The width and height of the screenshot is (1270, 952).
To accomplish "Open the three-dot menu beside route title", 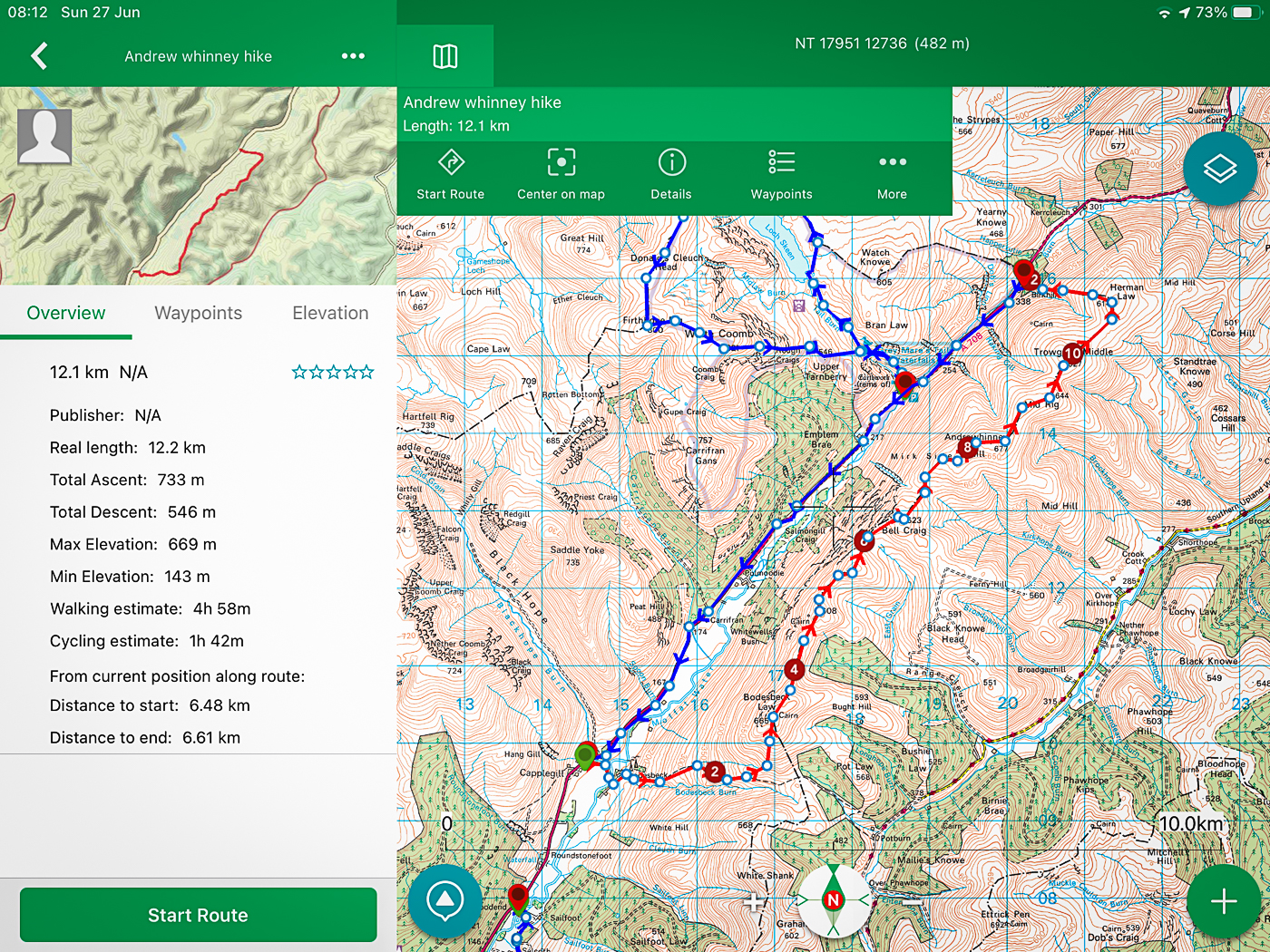I will pos(353,56).
